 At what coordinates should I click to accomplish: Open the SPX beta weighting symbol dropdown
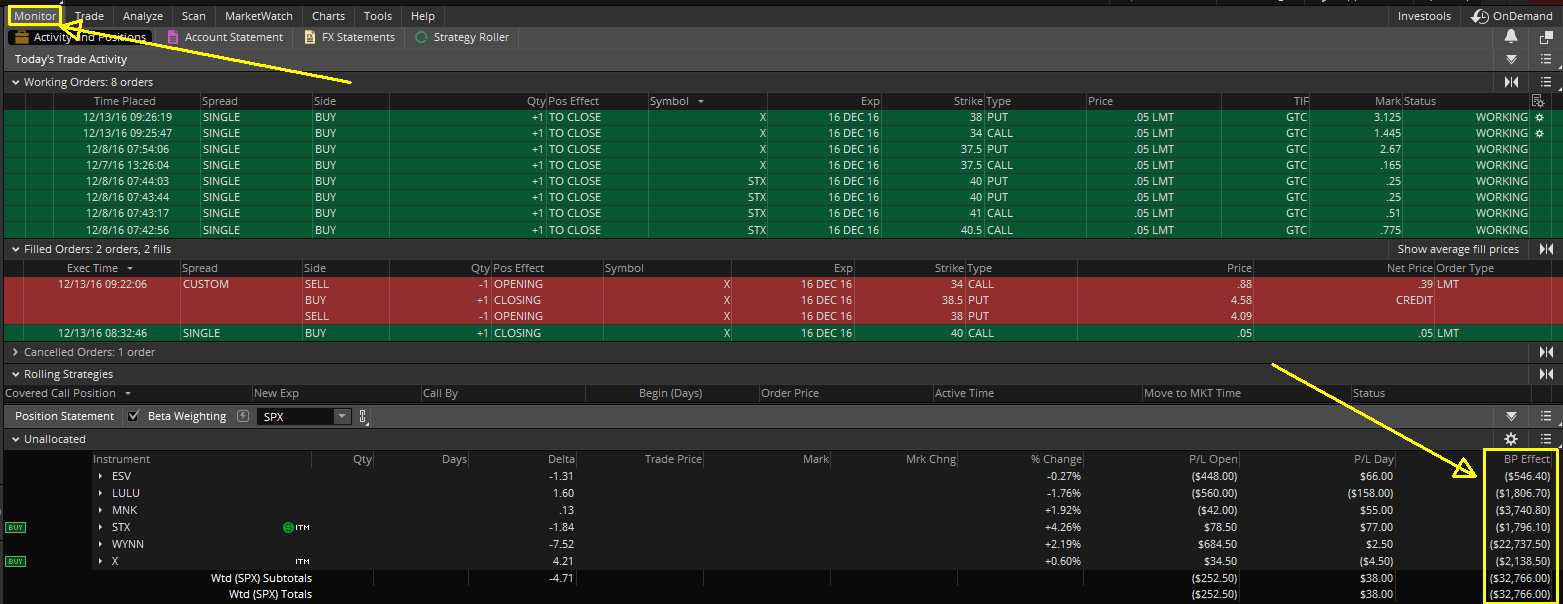pos(342,416)
